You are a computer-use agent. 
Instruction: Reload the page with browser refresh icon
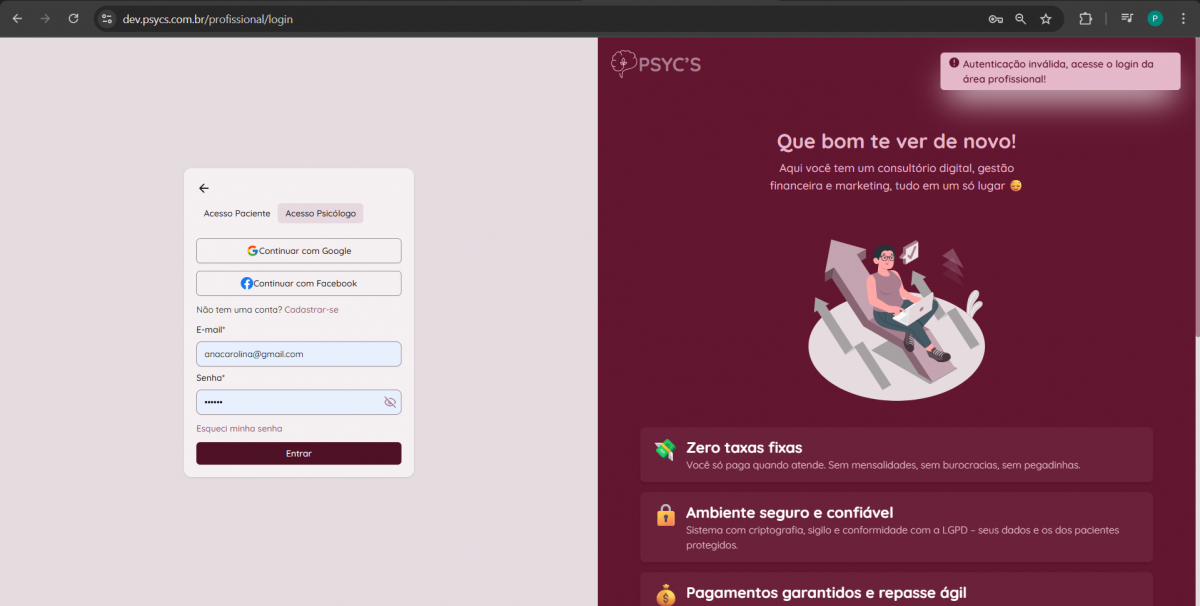click(73, 19)
